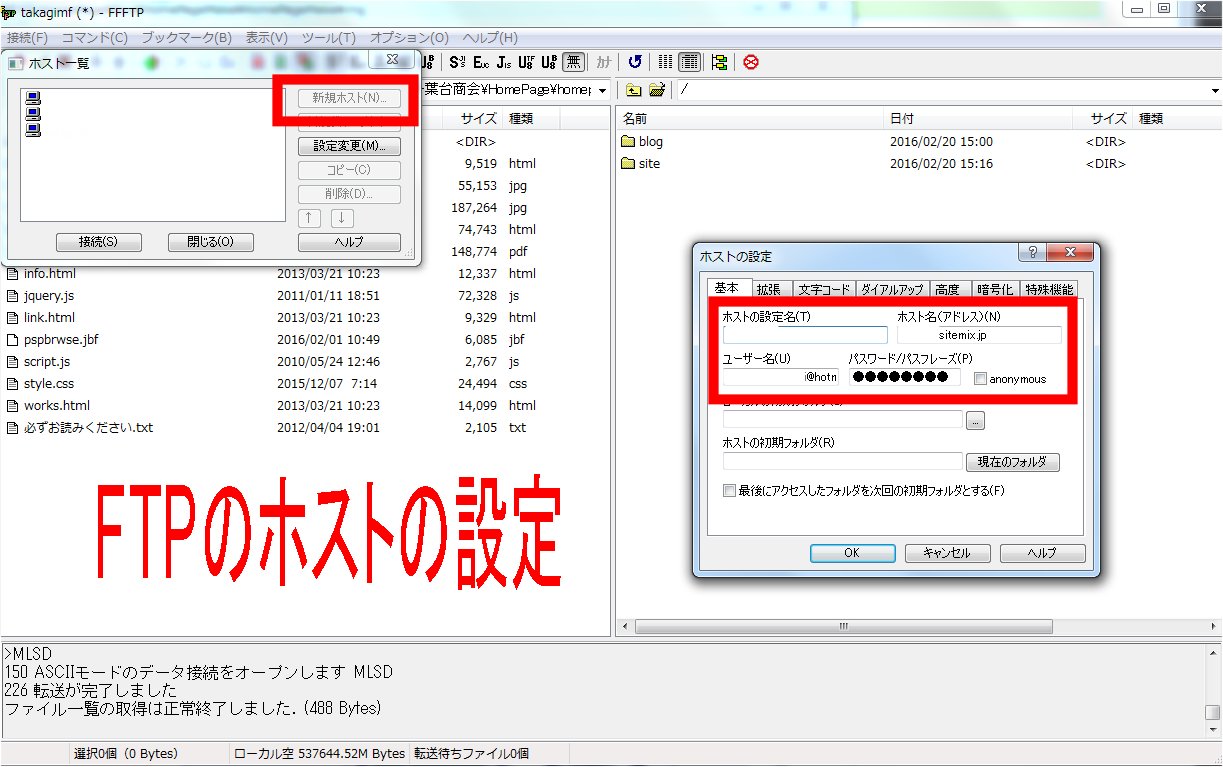Open the 文字コード tab
The image size is (1223, 767).
click(x=823, y=289)
